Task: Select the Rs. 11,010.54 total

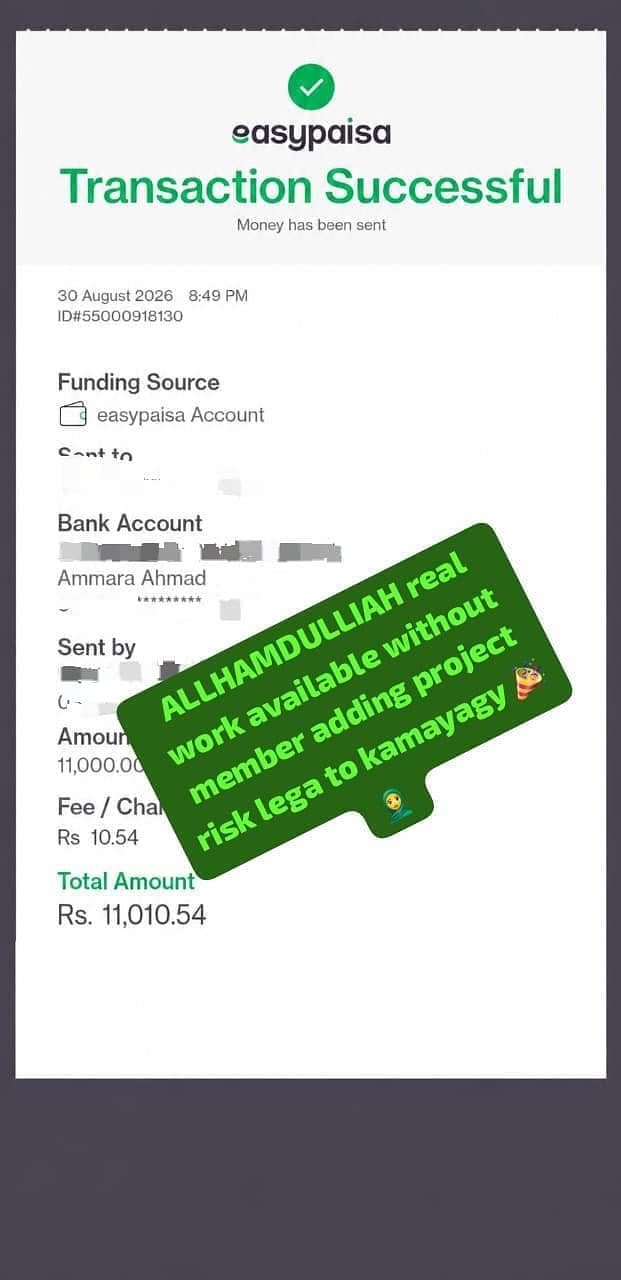Action: tap(132, 915)
